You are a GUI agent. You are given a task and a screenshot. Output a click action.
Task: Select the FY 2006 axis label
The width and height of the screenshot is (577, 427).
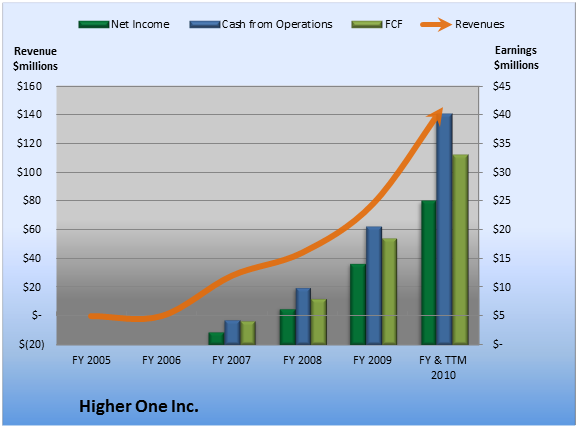coord(162,360)
